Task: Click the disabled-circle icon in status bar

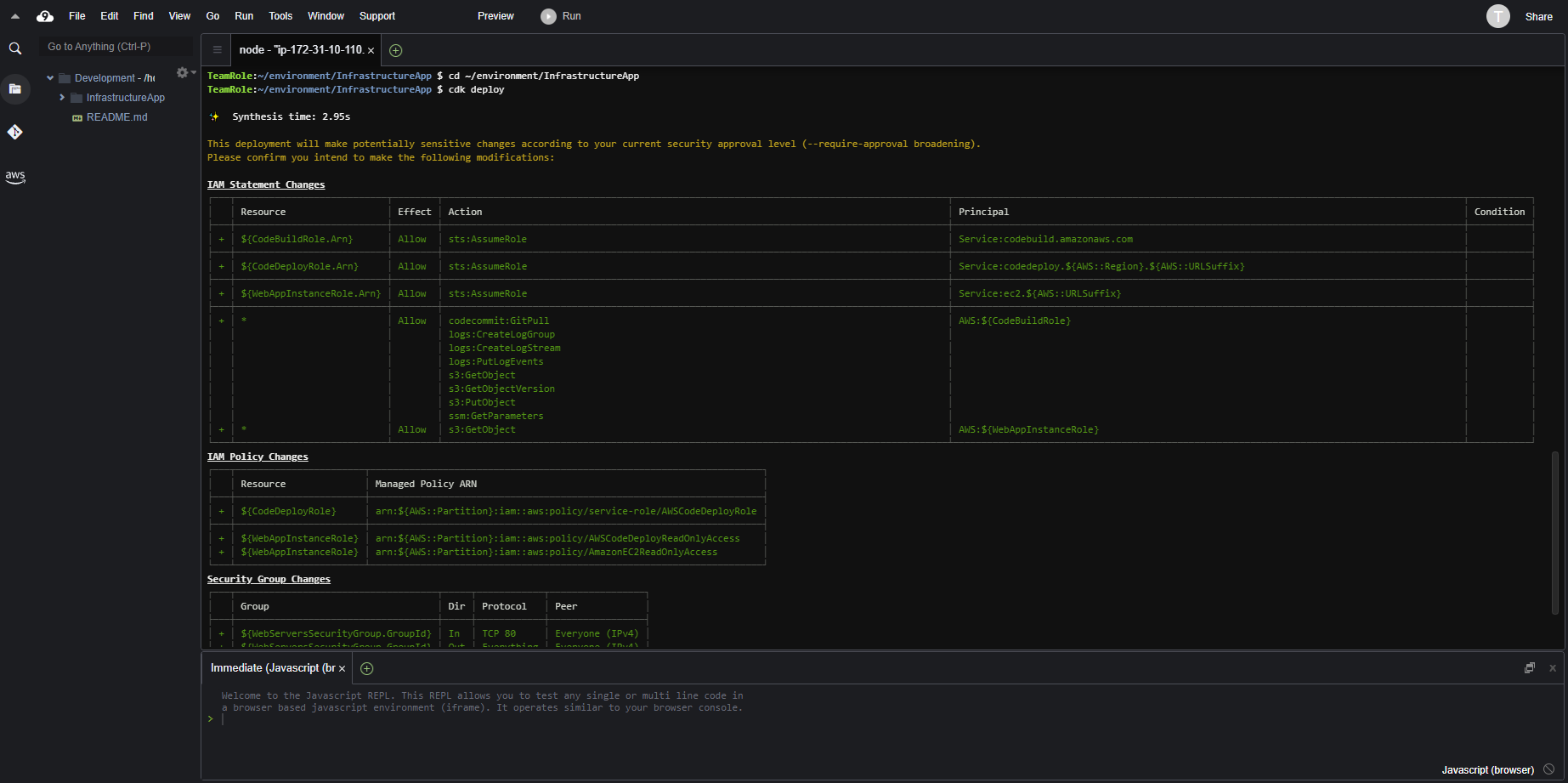Action: (1549, 769)
